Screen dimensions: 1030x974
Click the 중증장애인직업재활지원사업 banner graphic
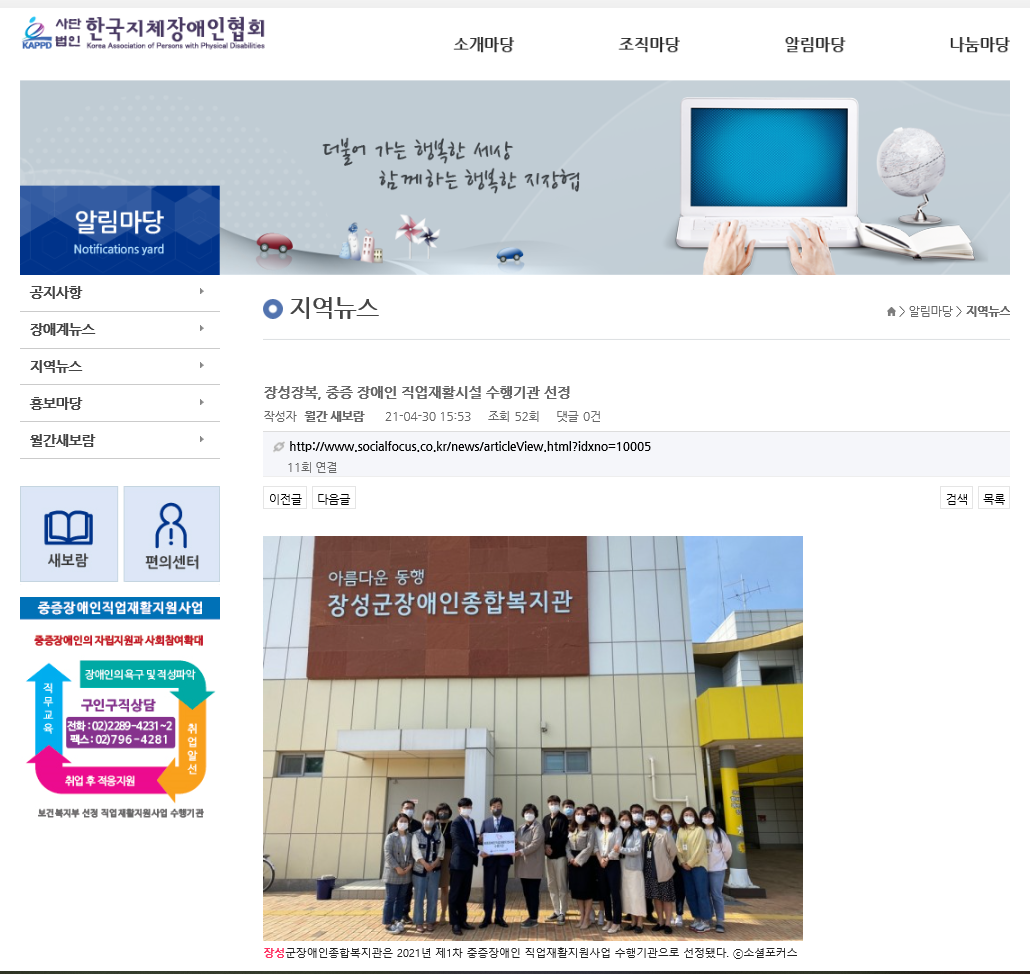(x=120, y=710)
